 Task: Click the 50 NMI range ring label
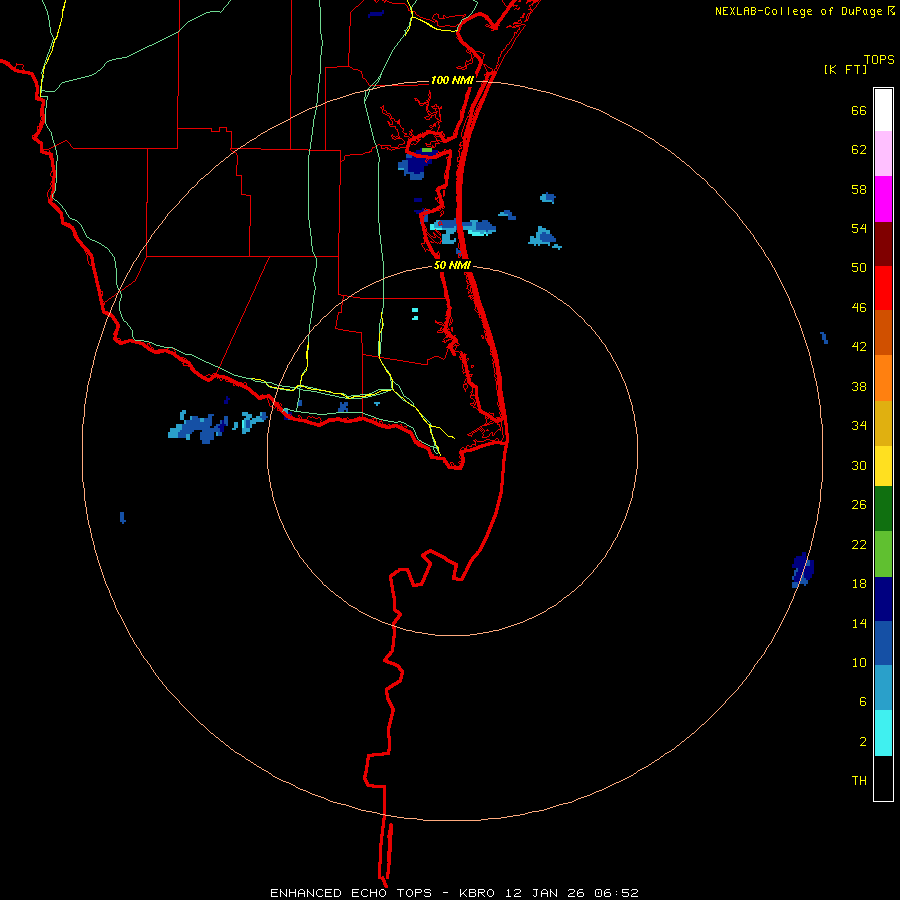pyautogui.click(x=452, y=265)
